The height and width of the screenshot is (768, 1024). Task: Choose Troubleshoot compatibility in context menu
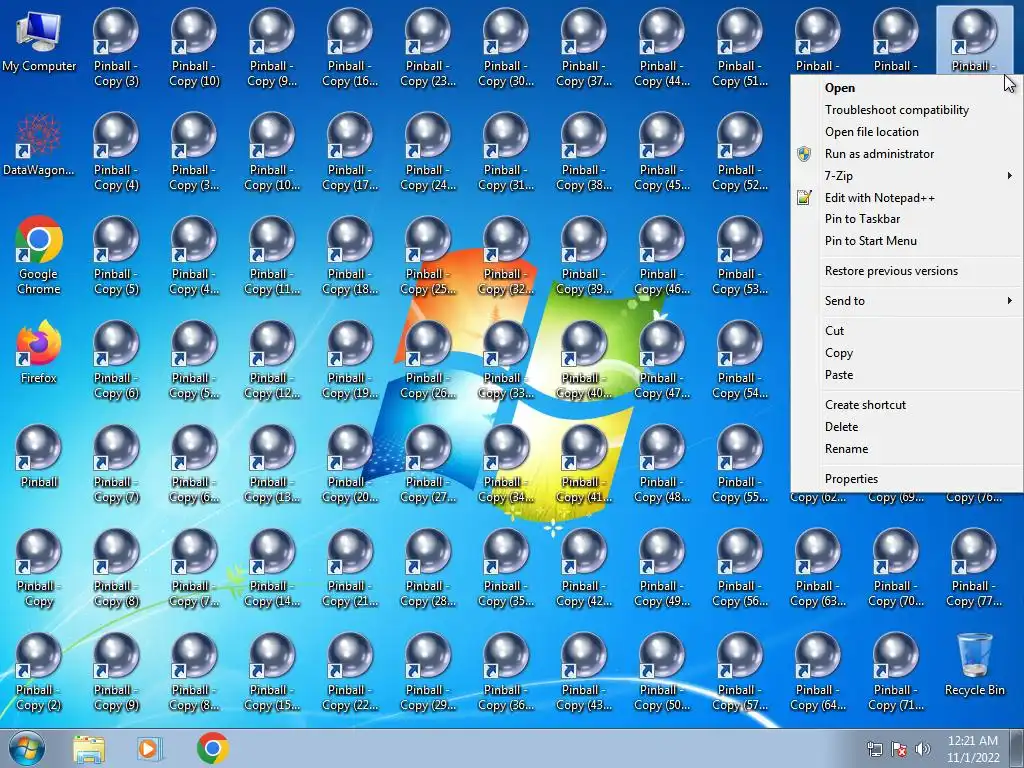[x=906, y=110]
